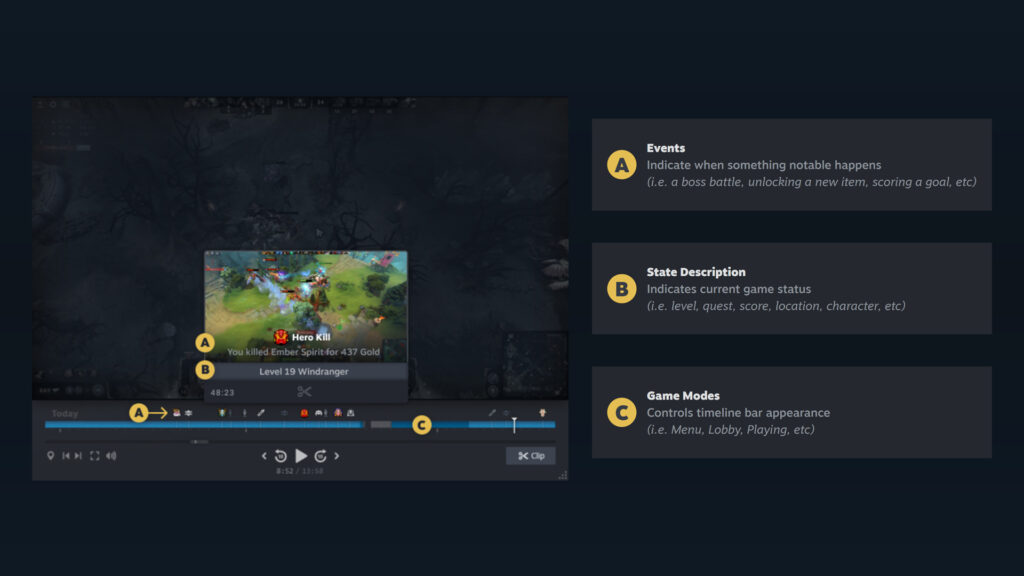This screenshot has height=576, width=1024.
Task: Open the Hero Kill preview thumbnail
Action: pos(305,288)
